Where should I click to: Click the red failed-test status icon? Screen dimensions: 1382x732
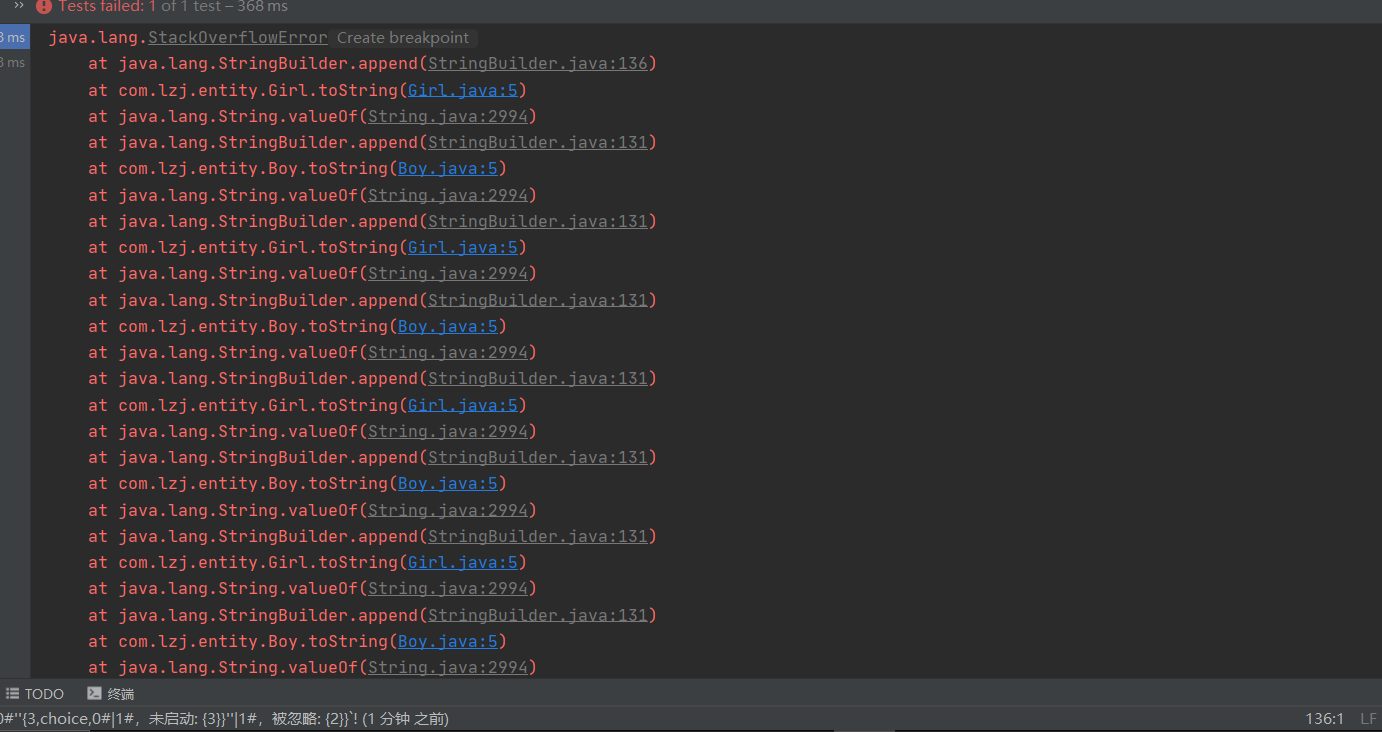(44, 6)
